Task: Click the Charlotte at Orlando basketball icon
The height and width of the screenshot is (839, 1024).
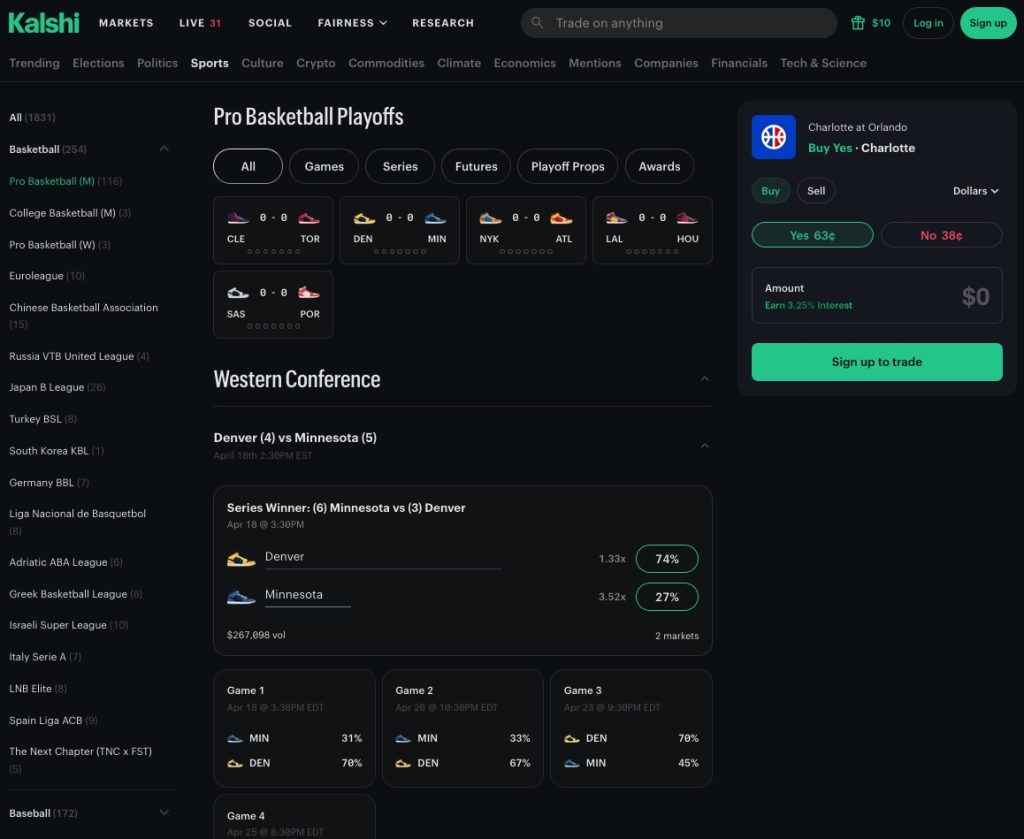Action: pyautogui.click(x=773, y=137)
